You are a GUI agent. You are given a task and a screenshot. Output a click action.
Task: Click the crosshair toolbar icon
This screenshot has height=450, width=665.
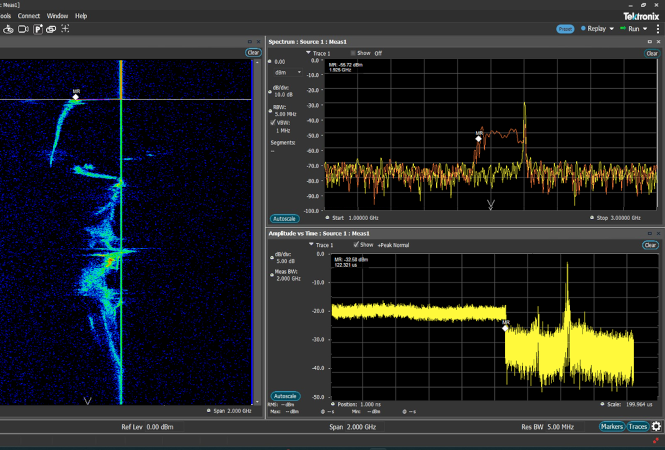click(65, 28)
